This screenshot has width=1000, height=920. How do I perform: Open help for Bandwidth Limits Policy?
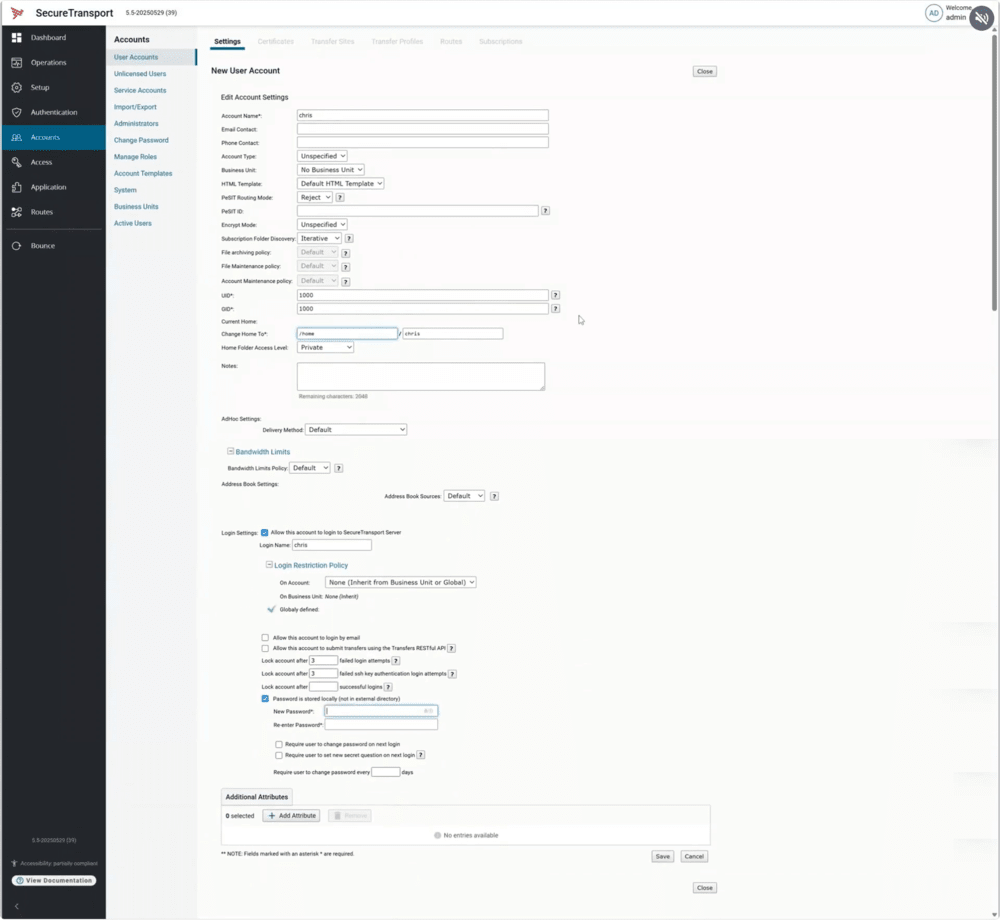(339, 469)
